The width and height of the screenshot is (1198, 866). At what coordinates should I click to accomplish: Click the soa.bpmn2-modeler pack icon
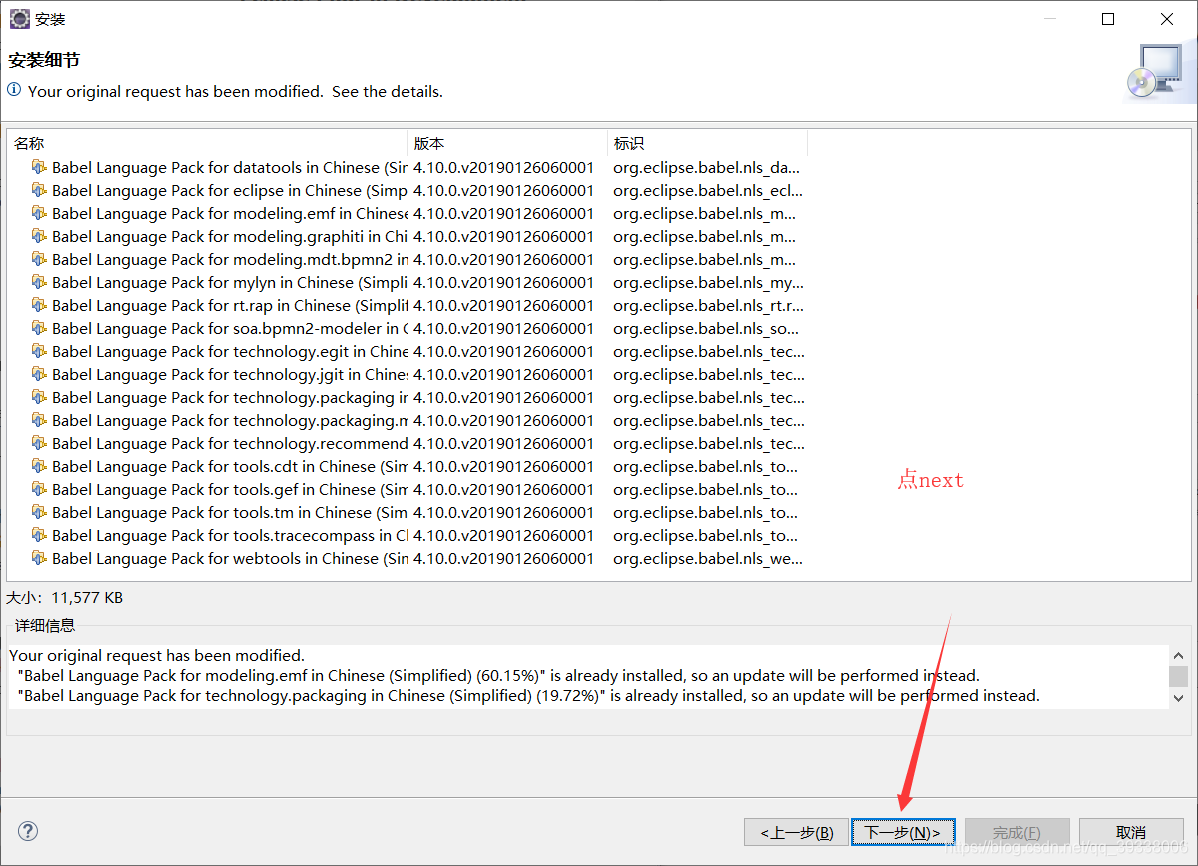pyautogui.click(x=39, y=327)
